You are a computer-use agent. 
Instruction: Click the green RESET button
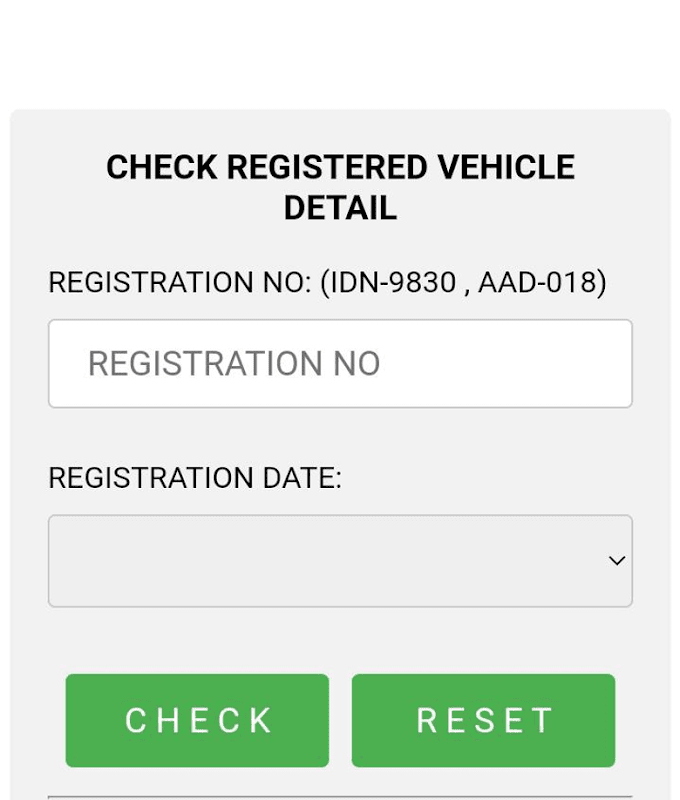483,720
